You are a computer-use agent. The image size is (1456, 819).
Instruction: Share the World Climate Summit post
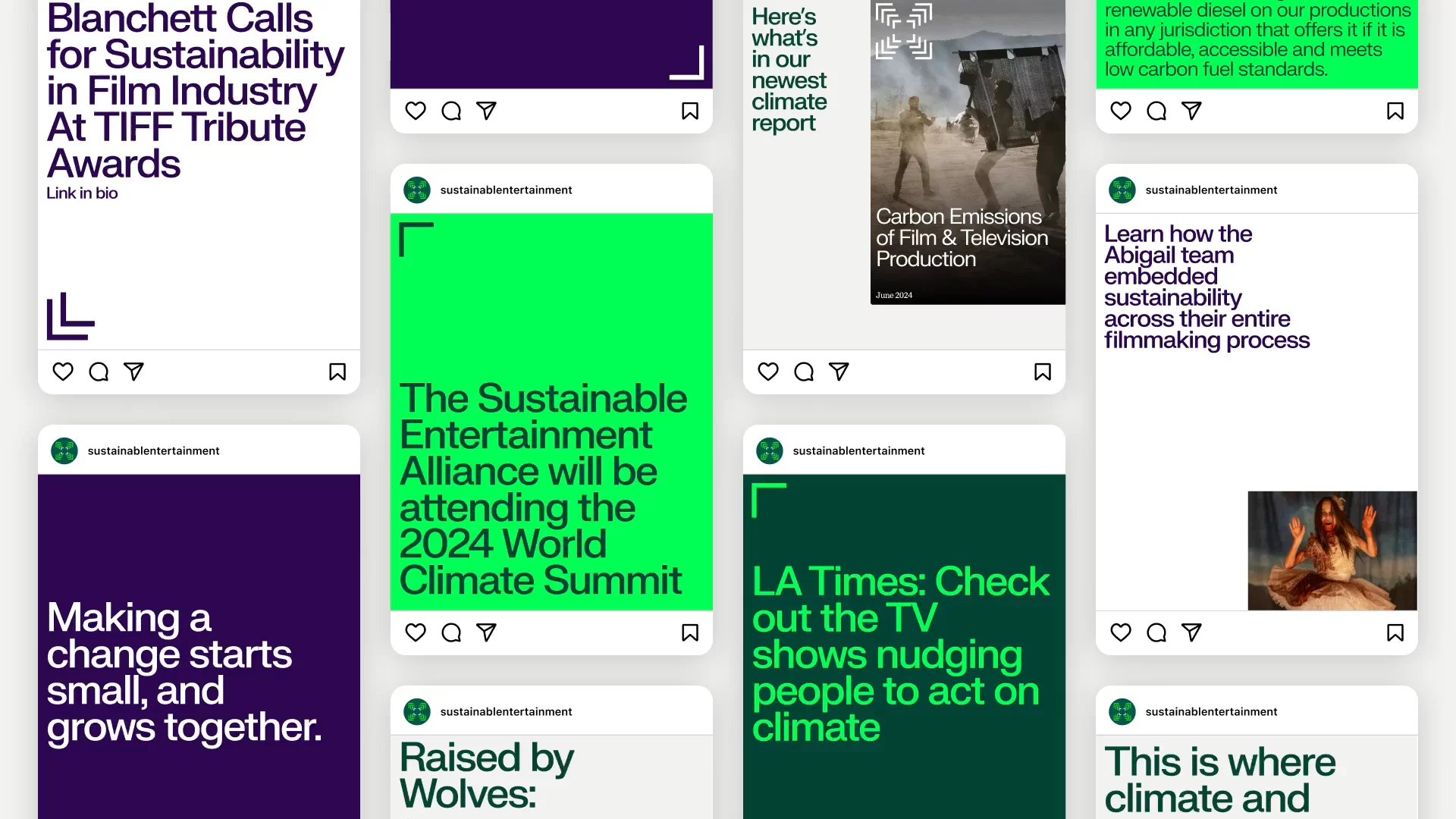[x=486, y=632]
